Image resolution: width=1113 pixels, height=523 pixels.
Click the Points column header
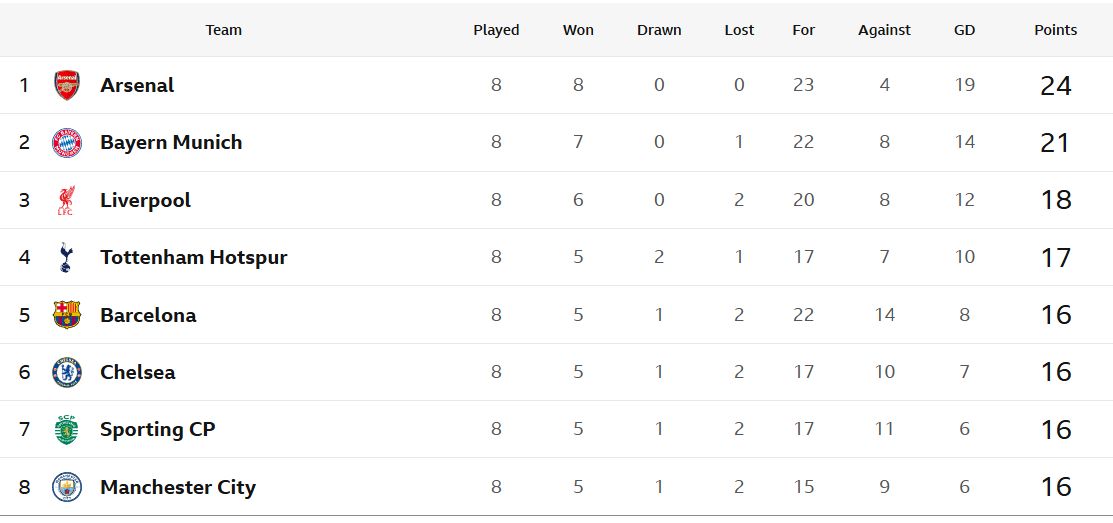(x=1055, y=30)
